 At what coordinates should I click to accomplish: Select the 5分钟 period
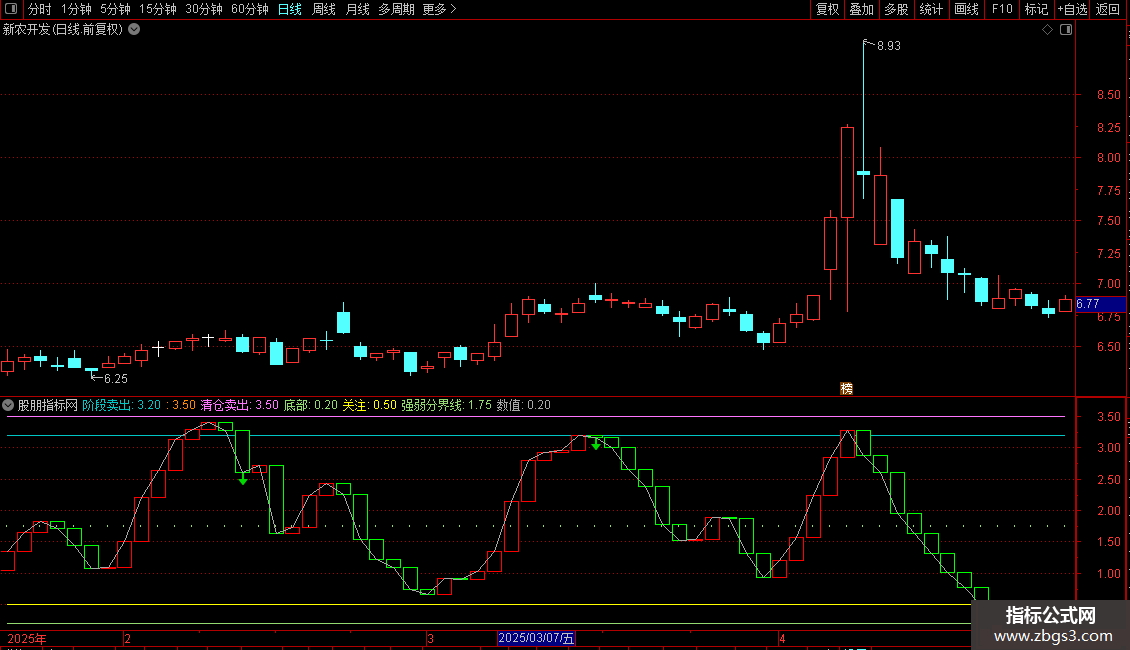115,9
